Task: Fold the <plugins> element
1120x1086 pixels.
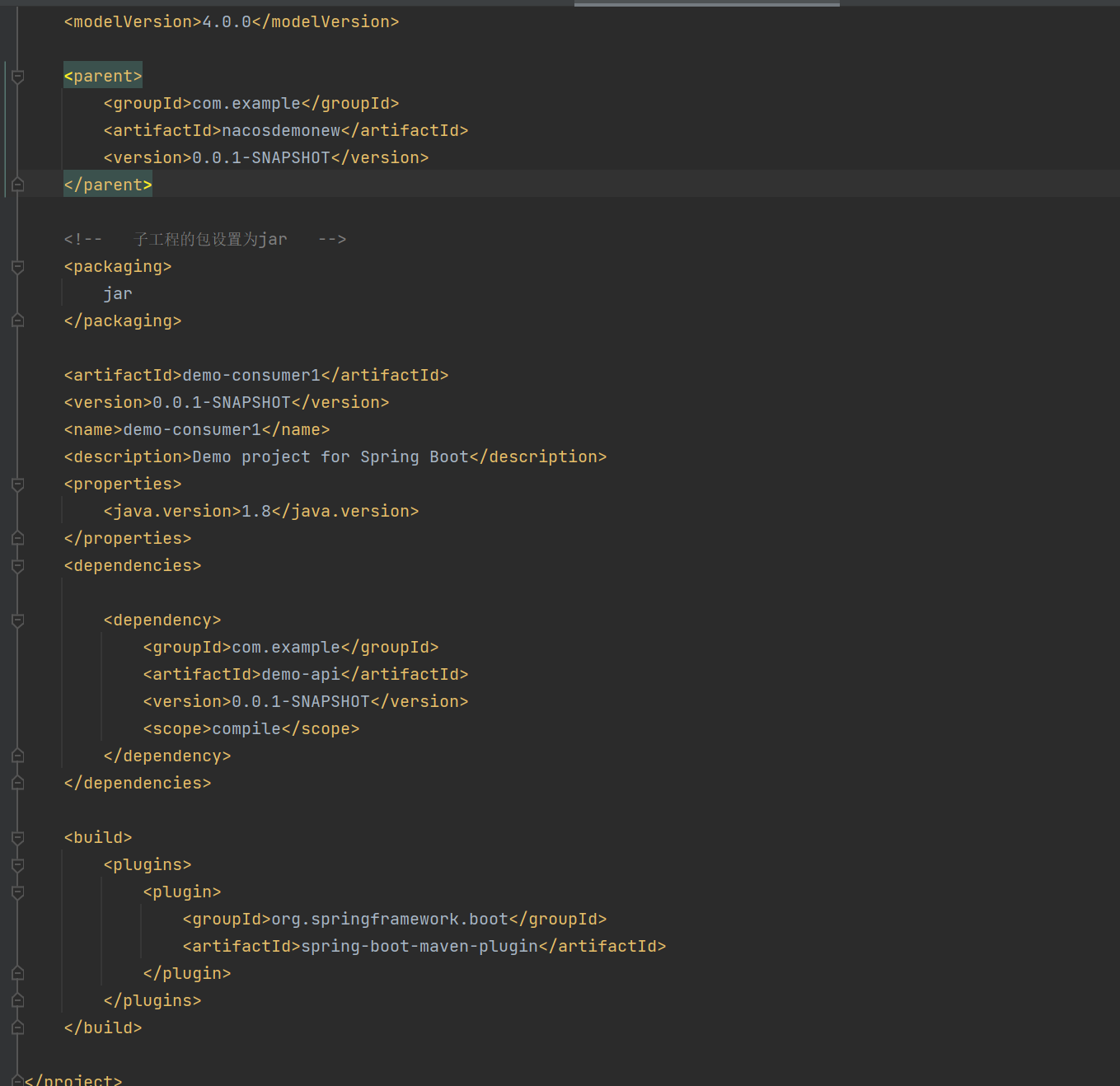Action: 17,865
